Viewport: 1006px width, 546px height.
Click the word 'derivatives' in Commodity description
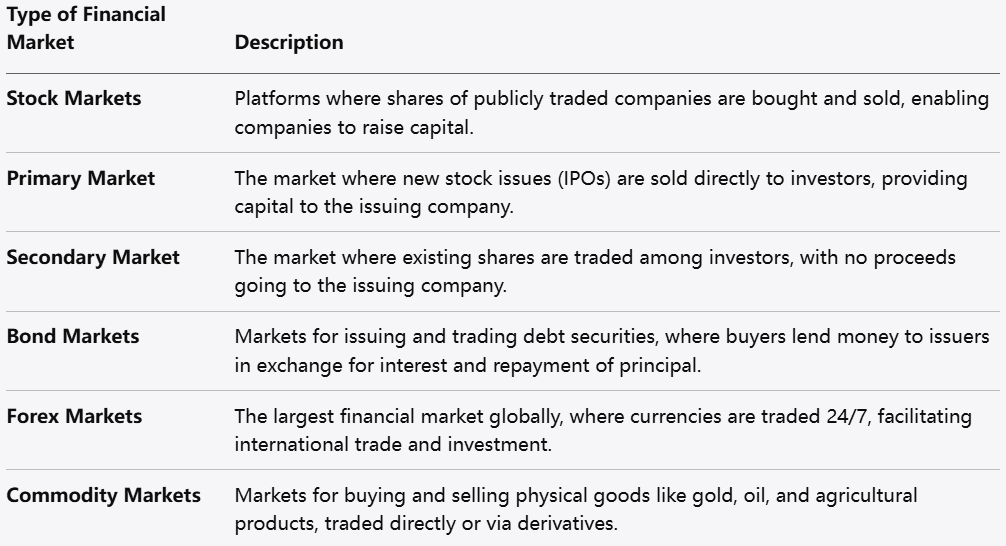coord(574,523)
